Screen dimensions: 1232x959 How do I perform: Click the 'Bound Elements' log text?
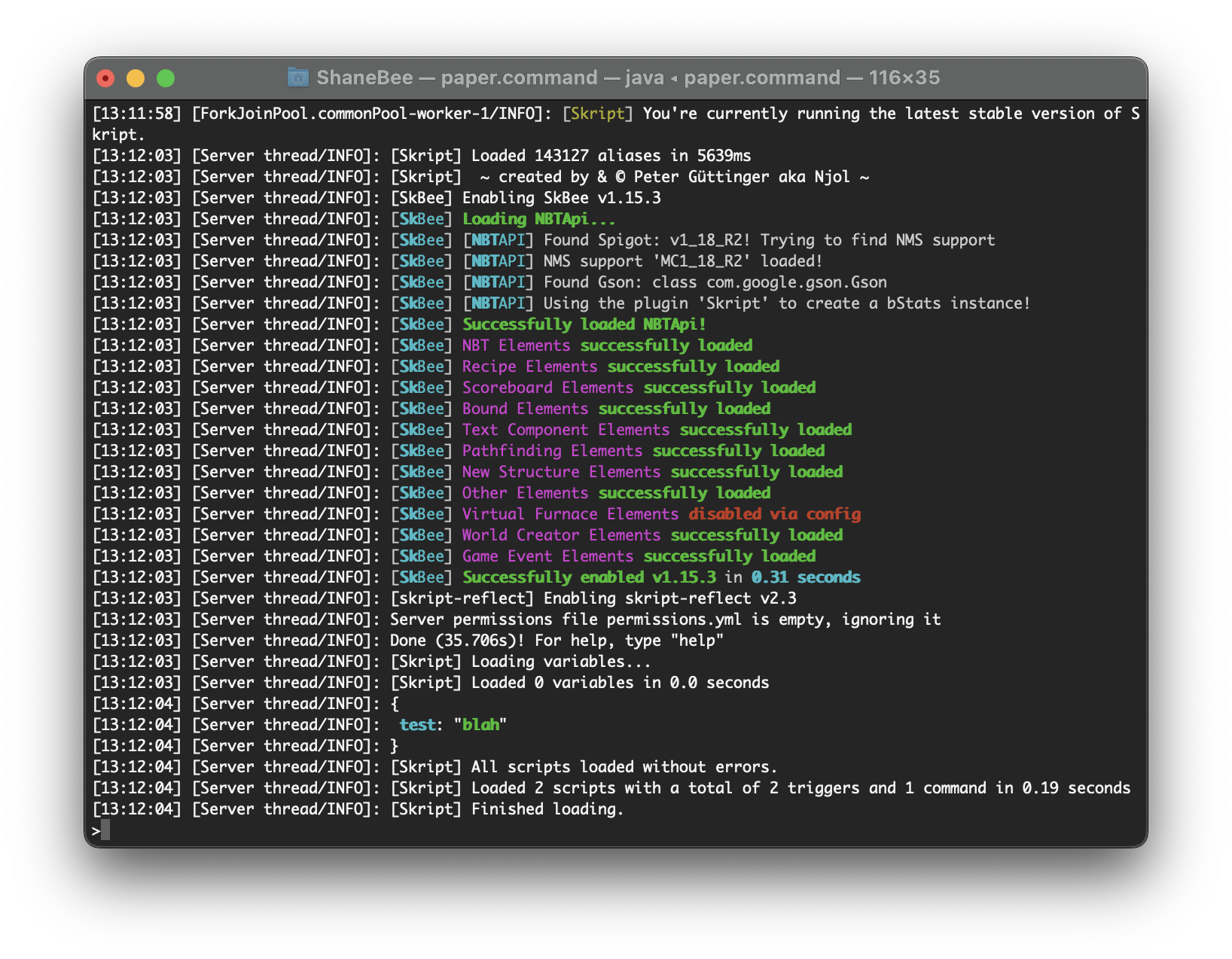(525, 409)
